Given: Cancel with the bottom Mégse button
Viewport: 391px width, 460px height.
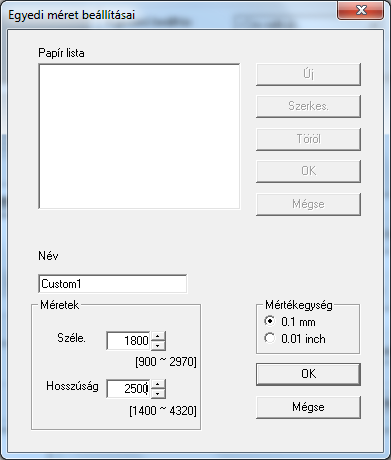Looking at the screenshot, I should pyautogui.click(x=308, y=407).
